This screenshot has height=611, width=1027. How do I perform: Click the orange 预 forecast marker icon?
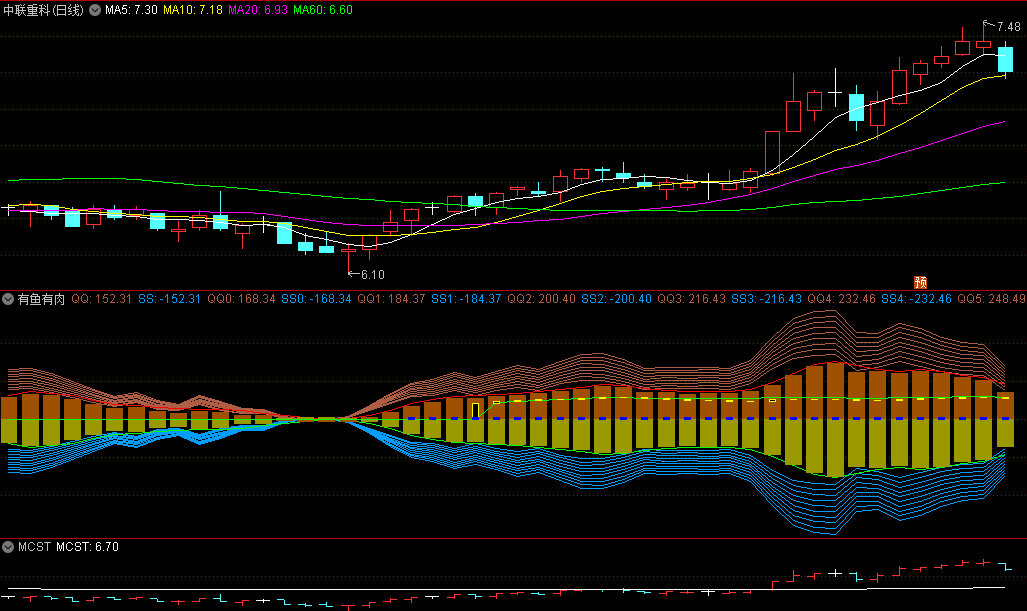[920, 282]
